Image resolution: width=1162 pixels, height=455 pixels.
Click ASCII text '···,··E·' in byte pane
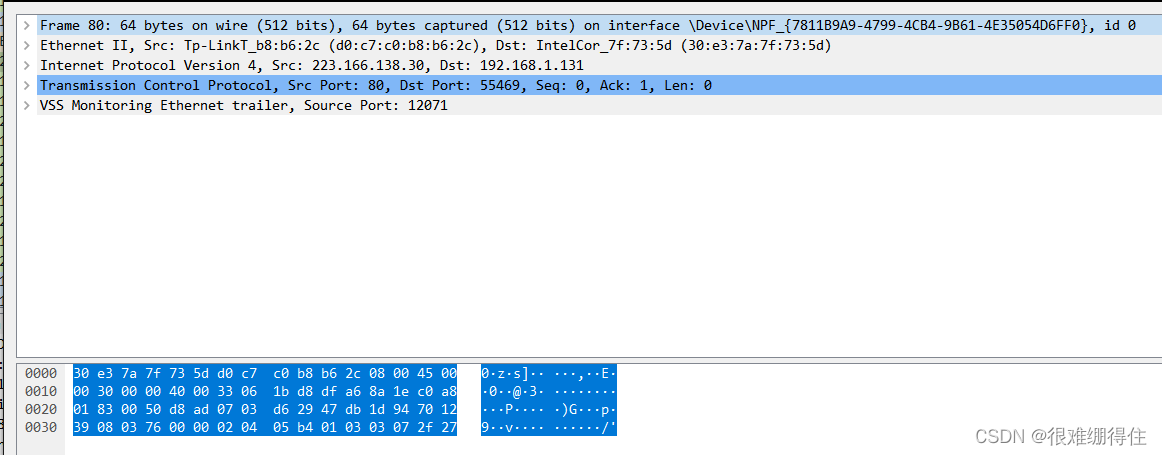tap(585, 373)
